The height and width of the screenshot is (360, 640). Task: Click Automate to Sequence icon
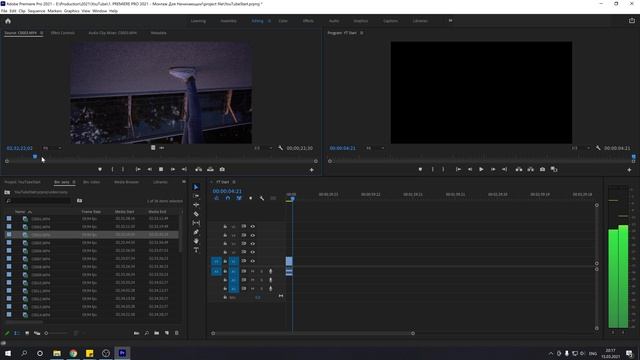[136, 333]
